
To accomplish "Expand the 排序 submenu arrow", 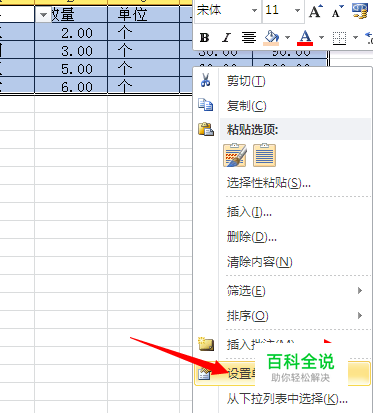I will pos(360,315).
